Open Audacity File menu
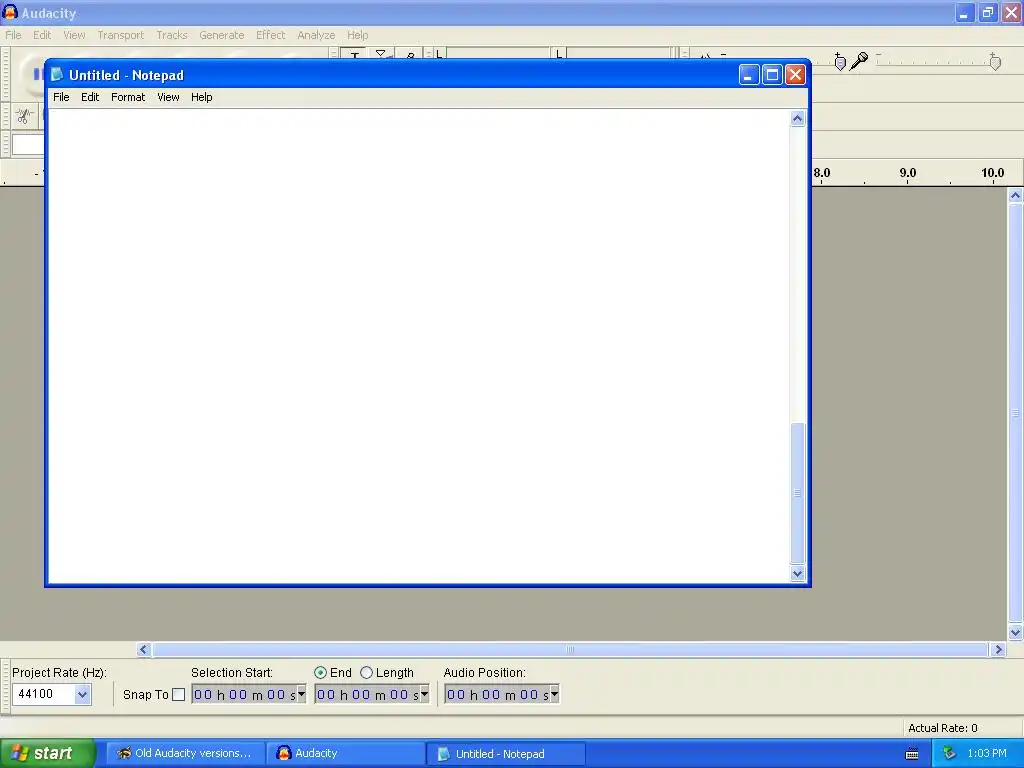1024x768 pixels. [x=13, y=35]
